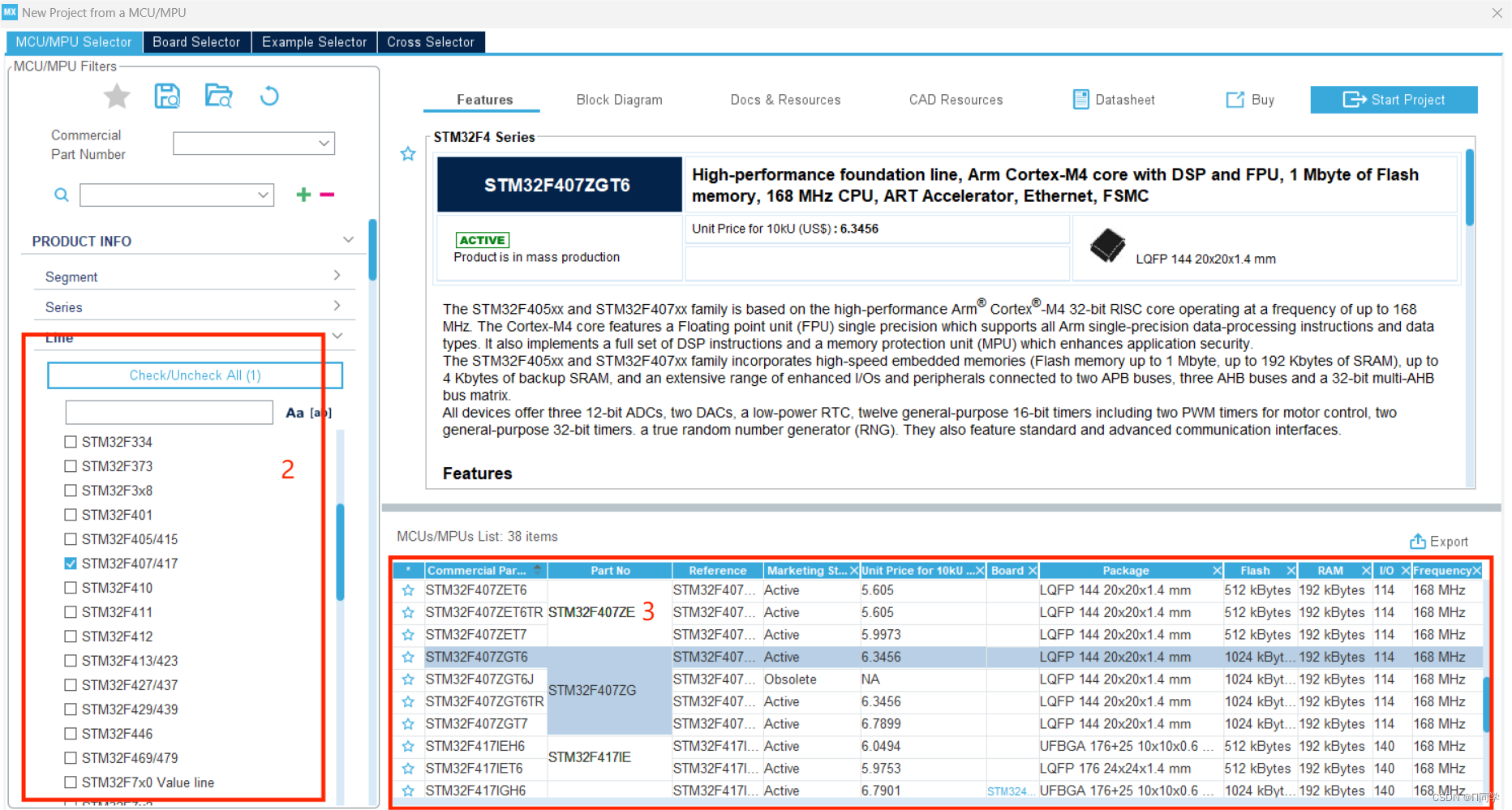Uncheck the STM32F407/417 line
The height and width of the screenshot is (810, 1512).
click(71, 564)
